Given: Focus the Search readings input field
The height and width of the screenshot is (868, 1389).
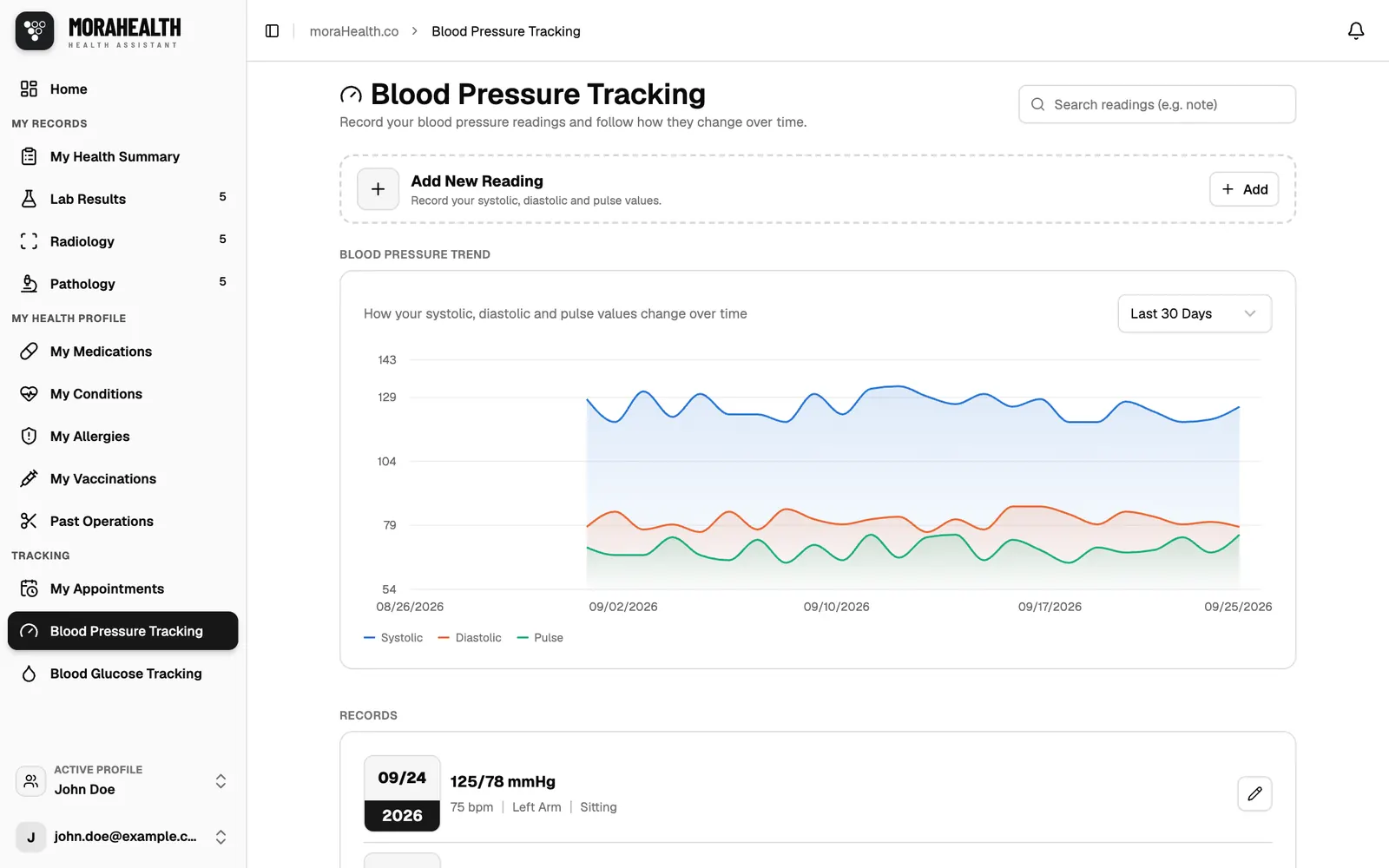Looking at the screenshot, I should (1157, 104).
